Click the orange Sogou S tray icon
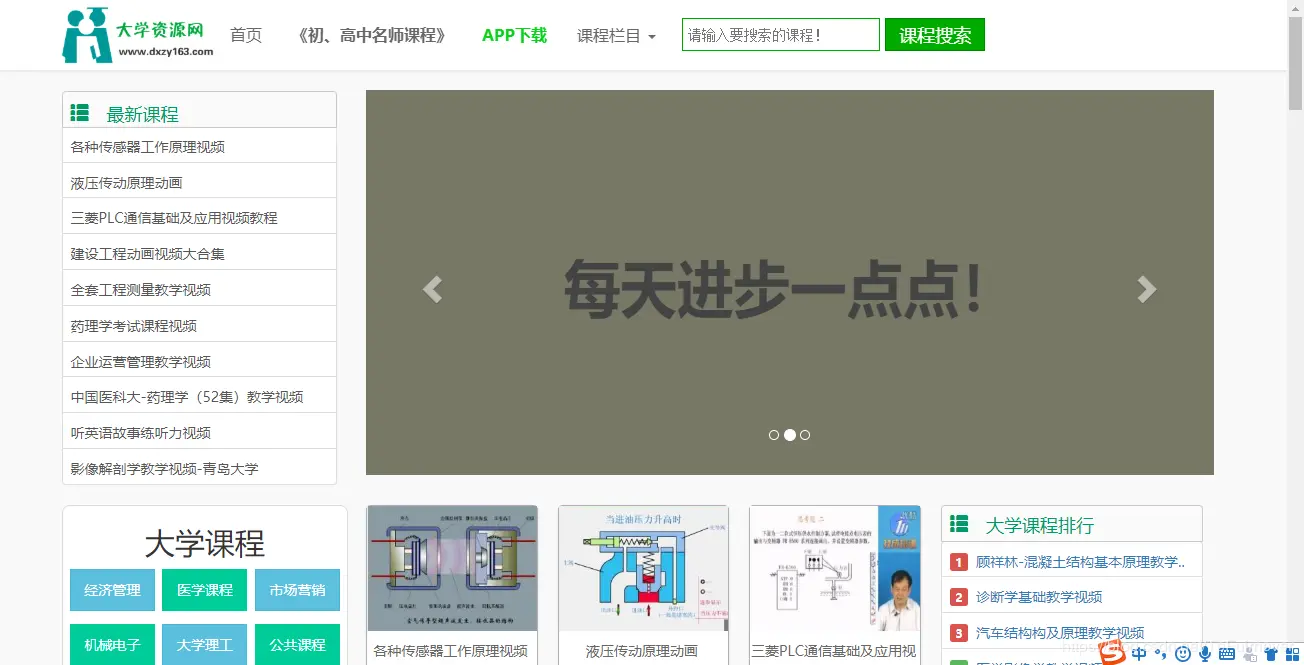This screenshot has width=1304, height=665. [1112, 653]
